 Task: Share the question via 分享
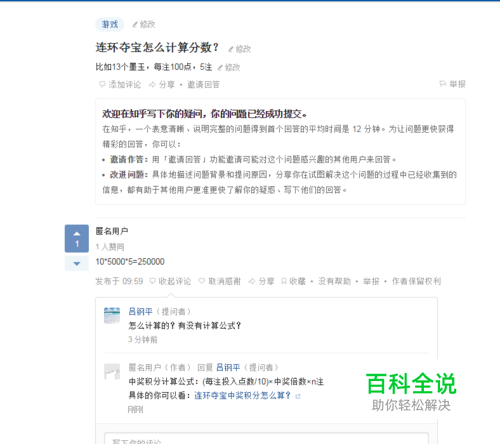coord(162,84)
